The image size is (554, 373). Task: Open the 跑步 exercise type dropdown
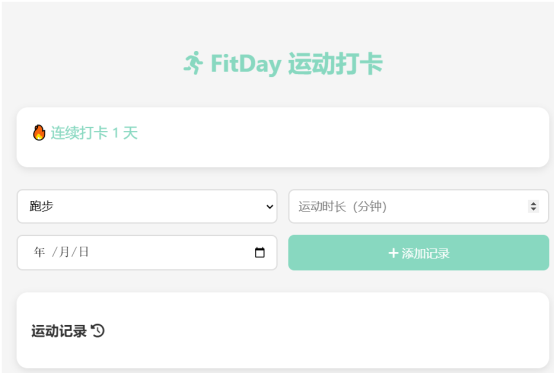point(147,206)
